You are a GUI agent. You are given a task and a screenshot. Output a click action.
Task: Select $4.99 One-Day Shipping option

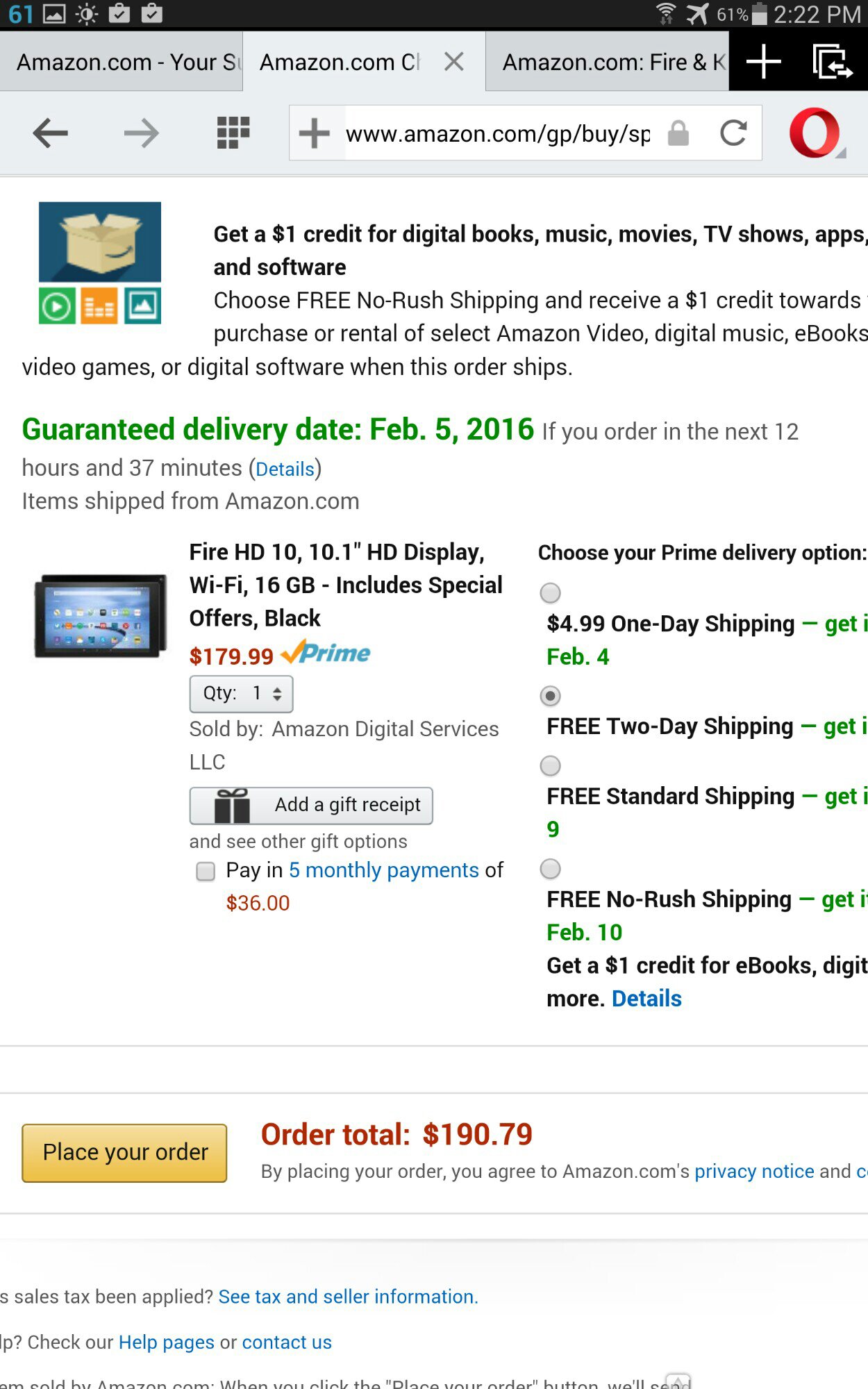tap(551, 593)
